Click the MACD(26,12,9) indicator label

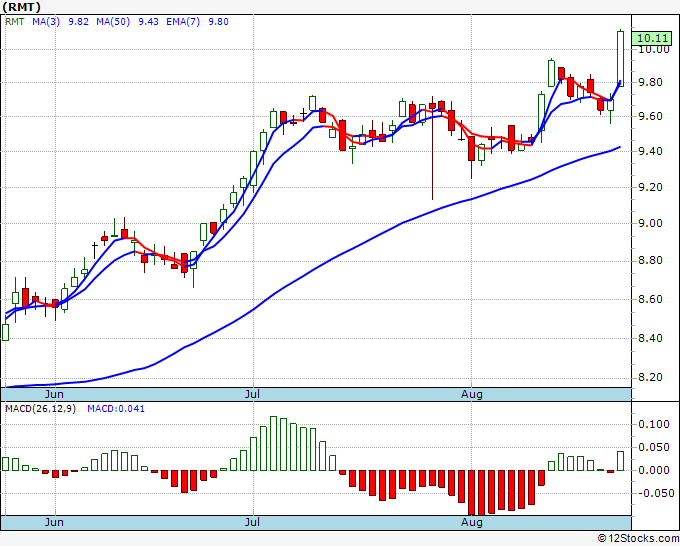[40, 409]
